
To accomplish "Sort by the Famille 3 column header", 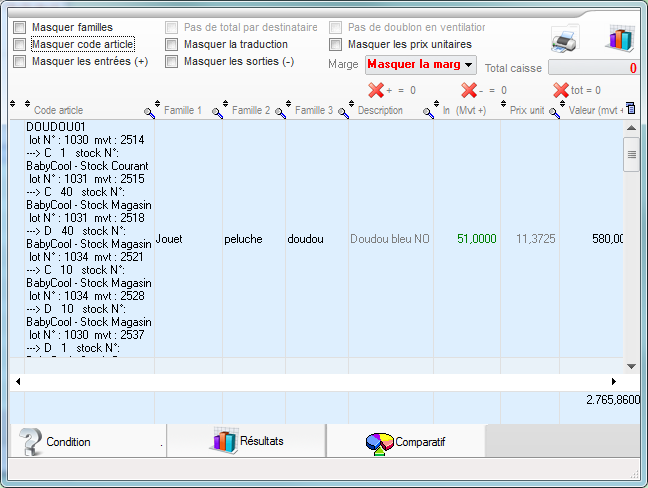I will click(x=313, y=110).
